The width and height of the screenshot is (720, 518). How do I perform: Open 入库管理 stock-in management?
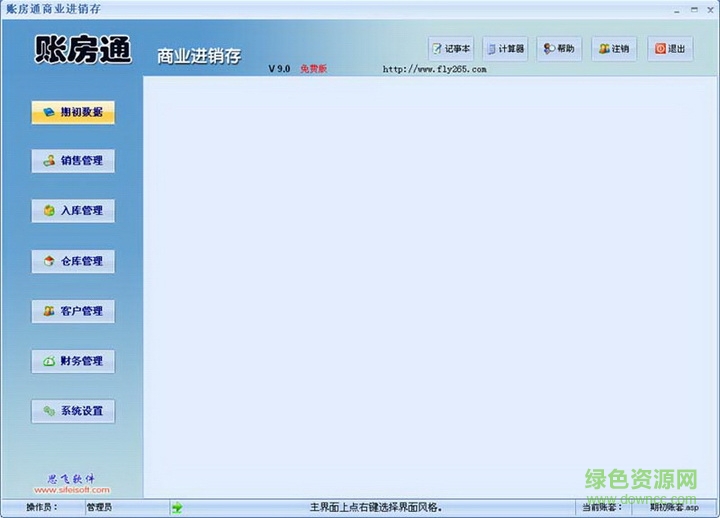[x=73, y=211]
